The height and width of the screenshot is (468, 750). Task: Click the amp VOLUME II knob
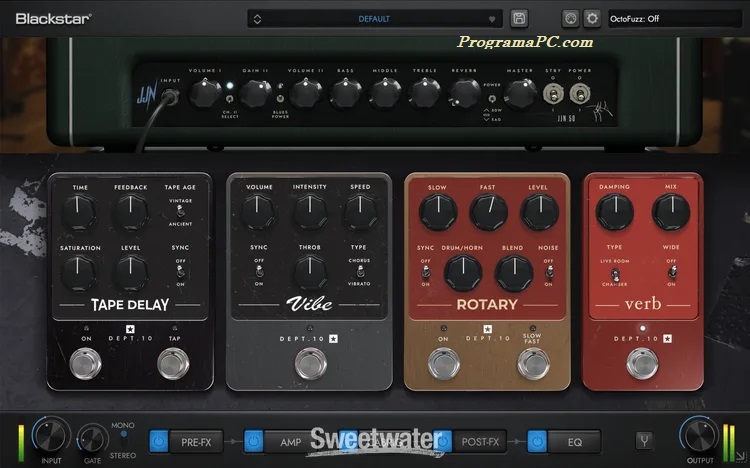click(x=306, y=93)
